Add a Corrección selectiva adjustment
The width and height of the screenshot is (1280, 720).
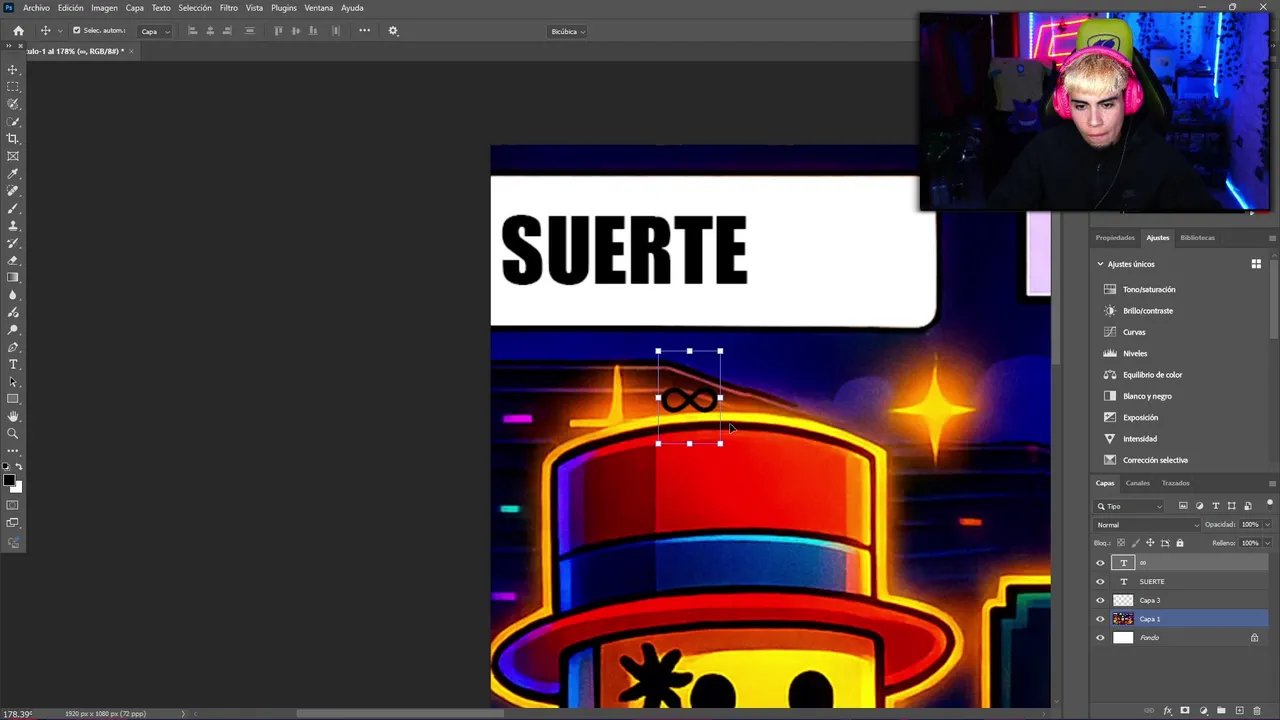(1155, 460)
